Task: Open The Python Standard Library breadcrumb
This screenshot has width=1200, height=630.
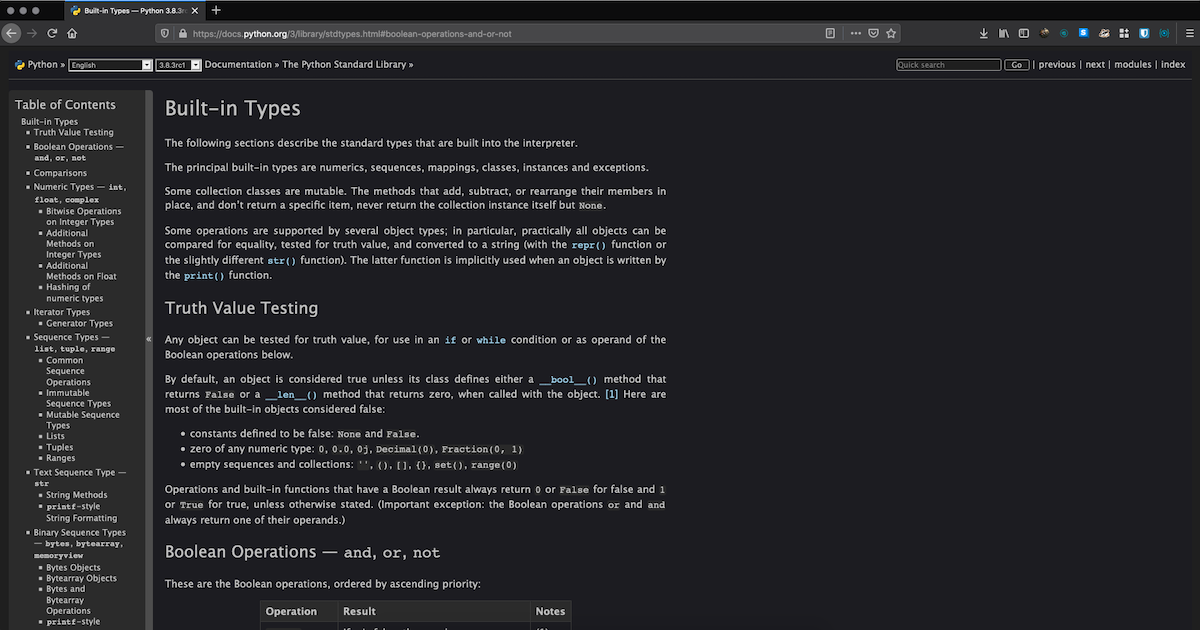Action: (344, 64)
